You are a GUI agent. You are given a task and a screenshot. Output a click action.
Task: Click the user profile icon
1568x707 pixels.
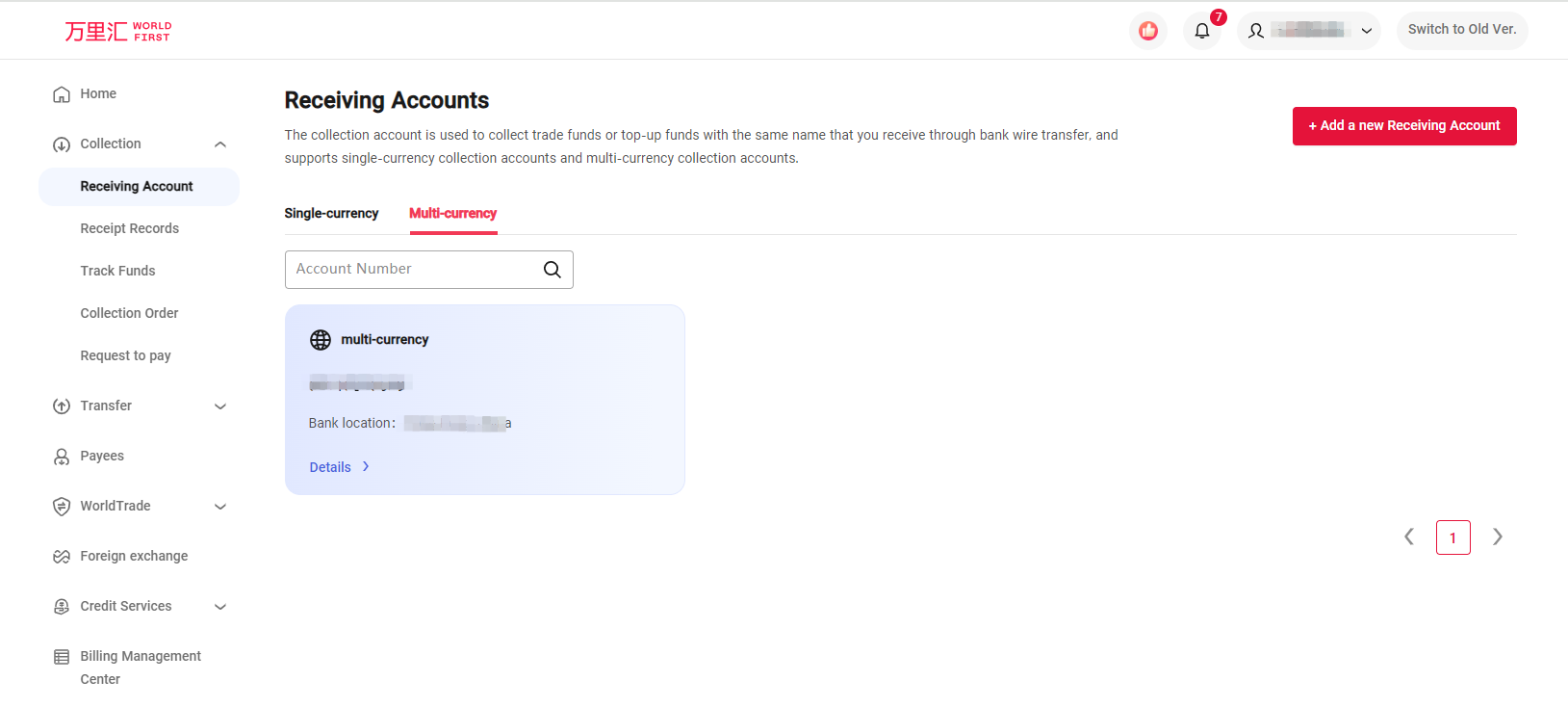pos(1256,31)
